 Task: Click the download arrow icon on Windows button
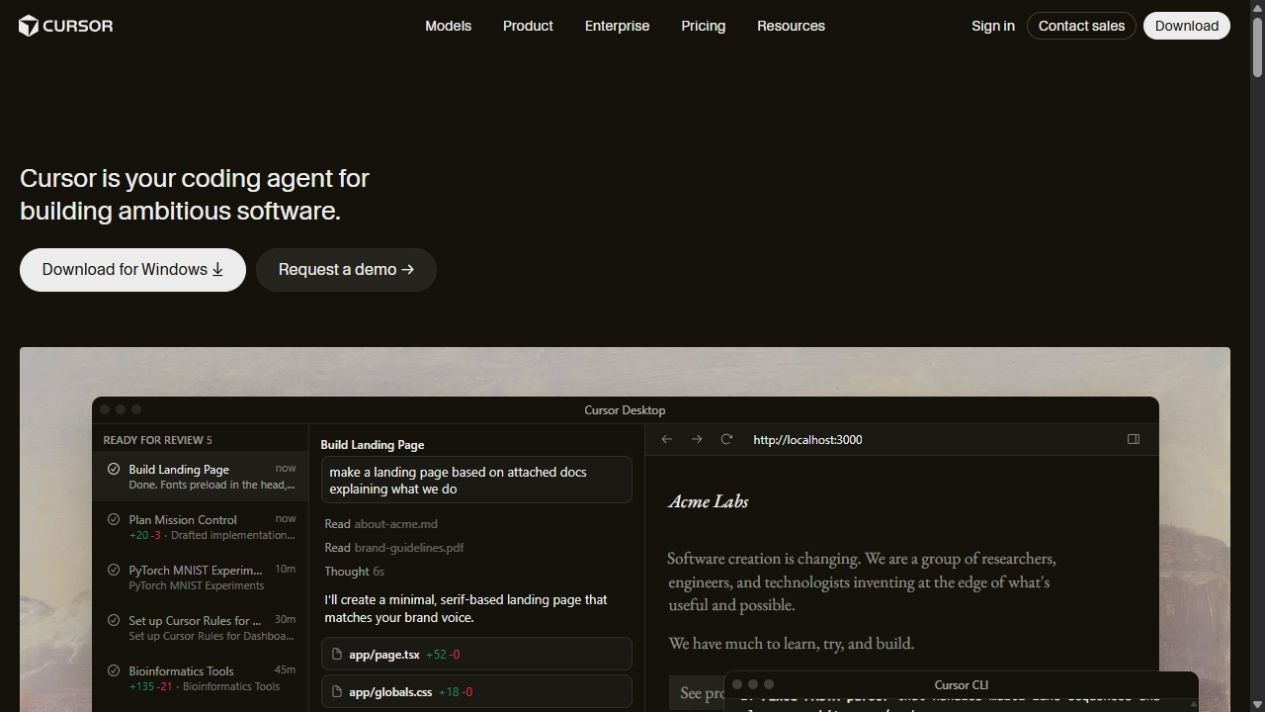pyautogui.click(x=217, y=270)
